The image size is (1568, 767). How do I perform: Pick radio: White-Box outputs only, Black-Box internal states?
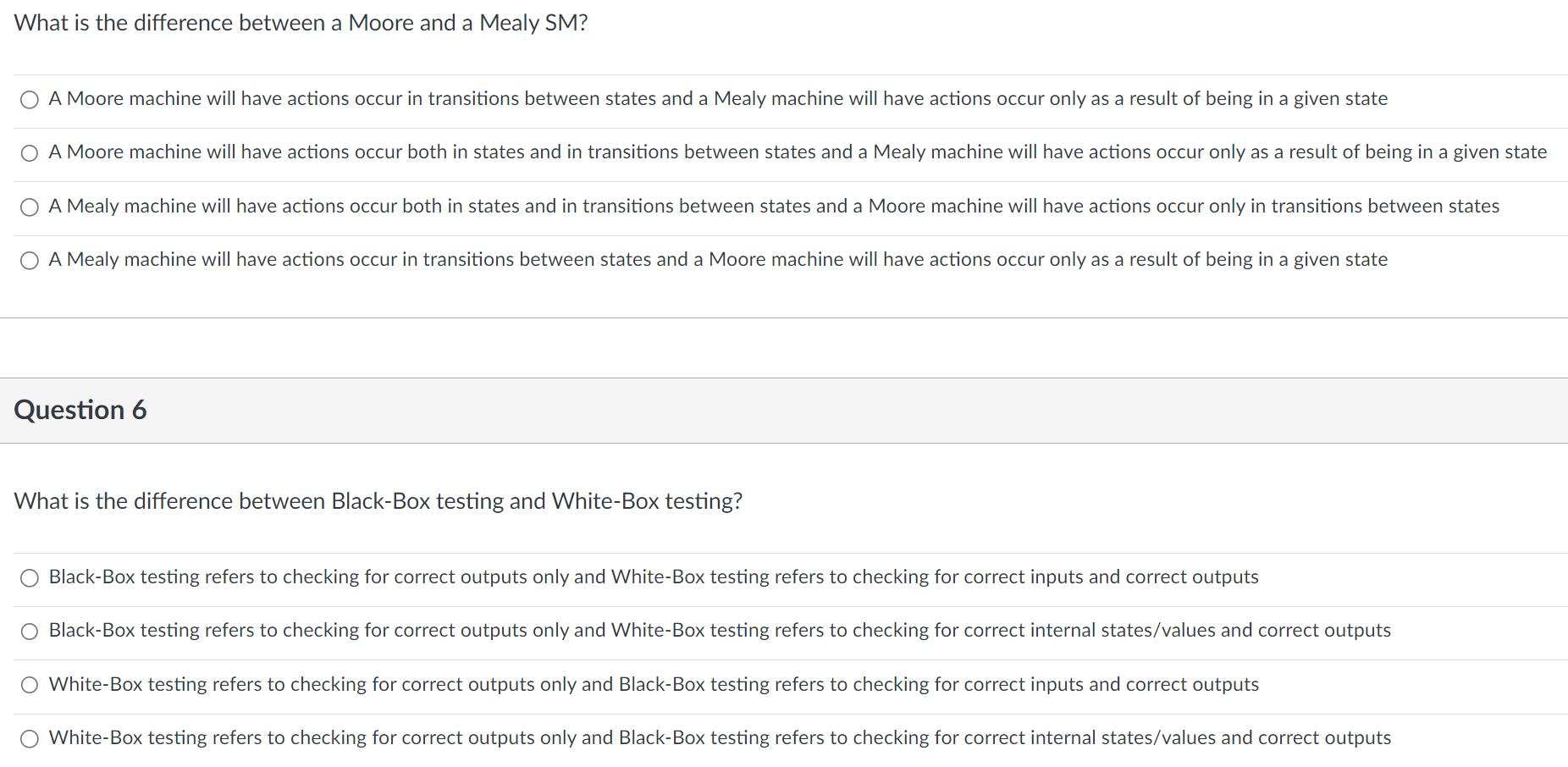pos(30,739)
